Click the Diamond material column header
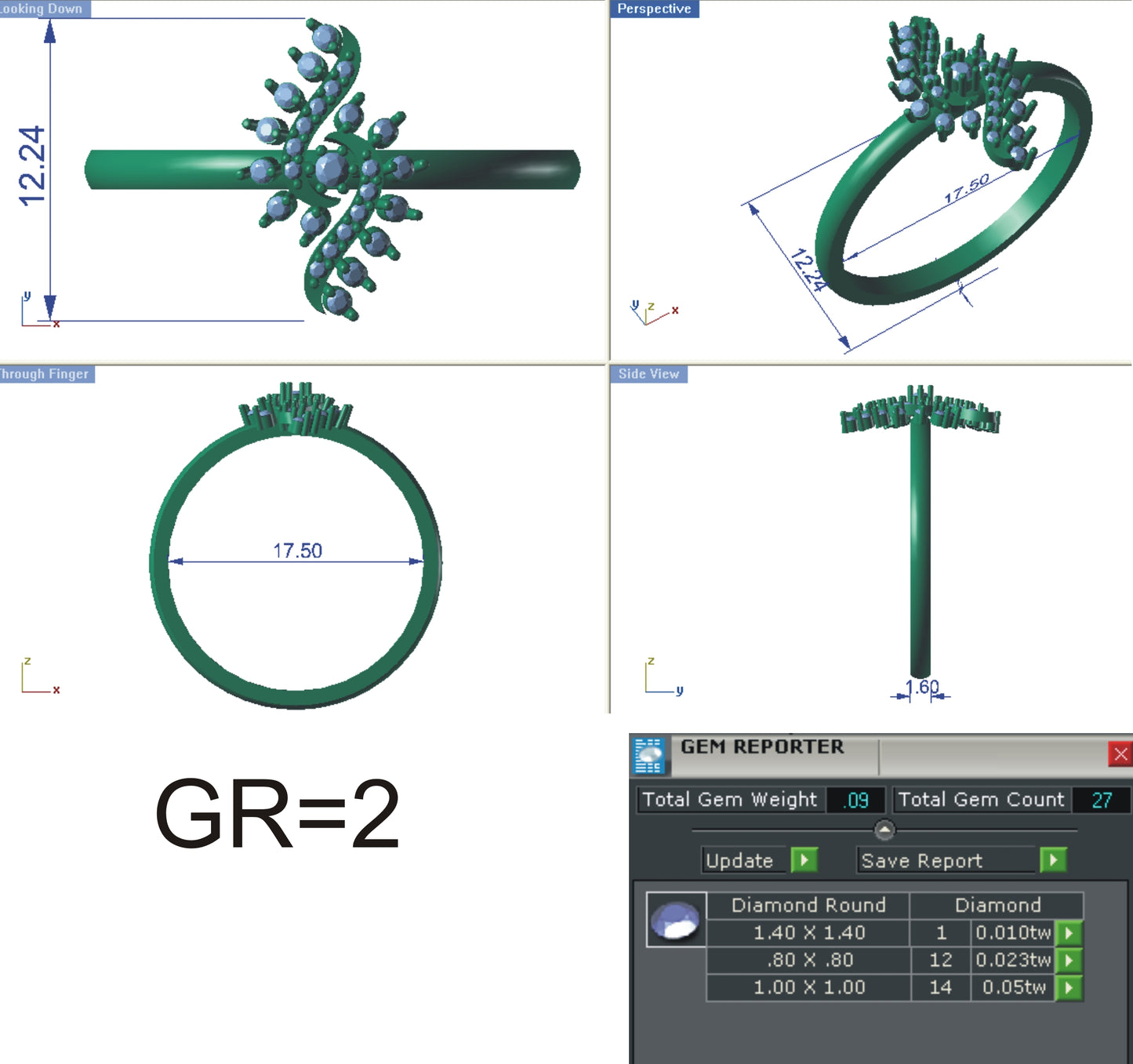This screenshot has height=1064, width=1133. point(997,906)
